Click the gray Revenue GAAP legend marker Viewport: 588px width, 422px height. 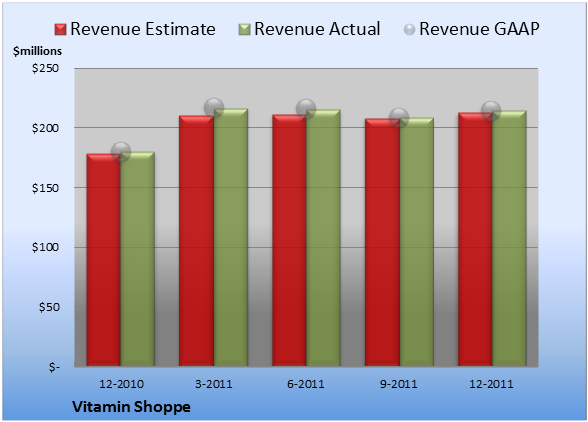point(409,30)
